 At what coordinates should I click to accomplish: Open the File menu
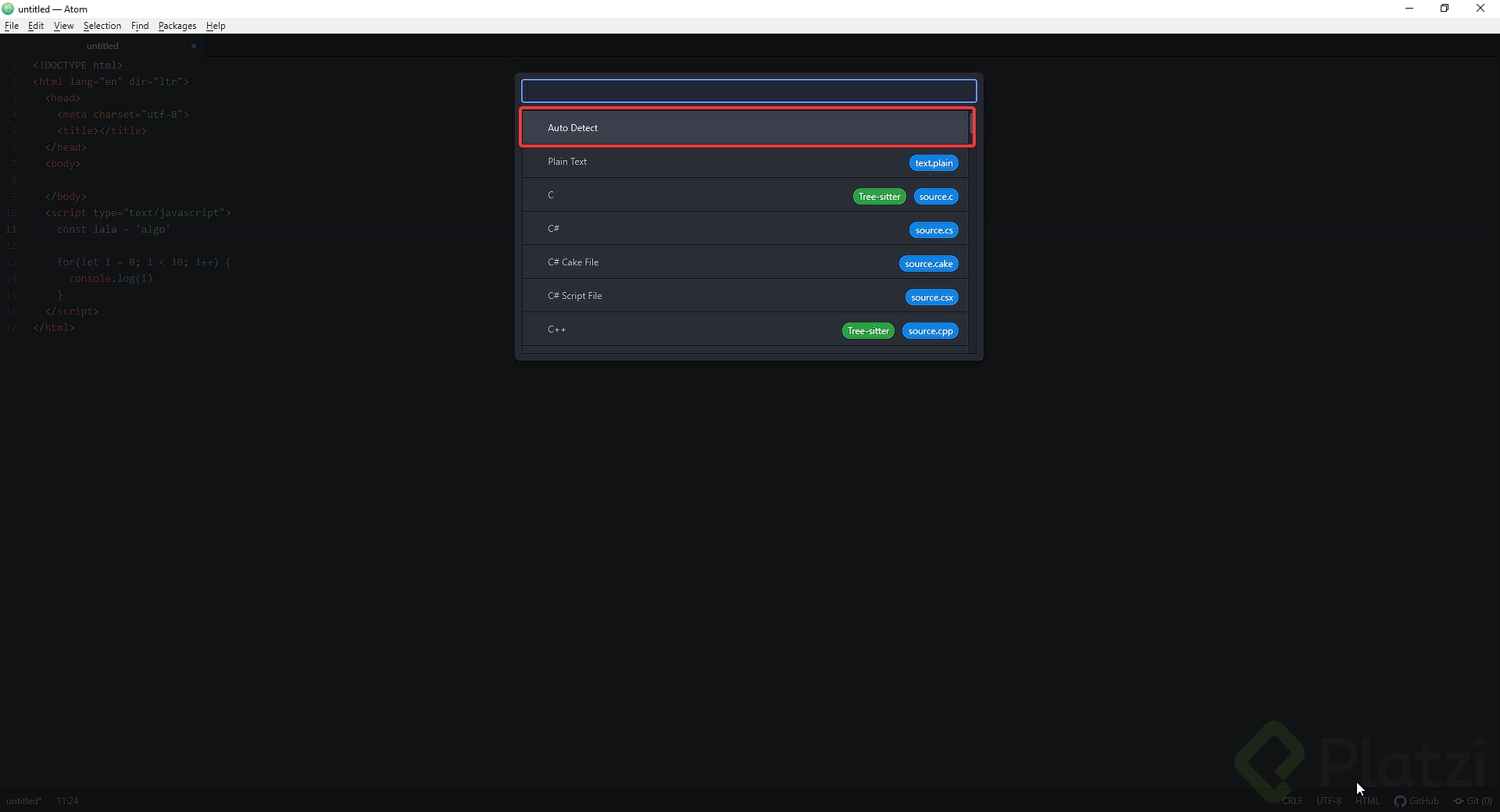(x=12, y=26)
